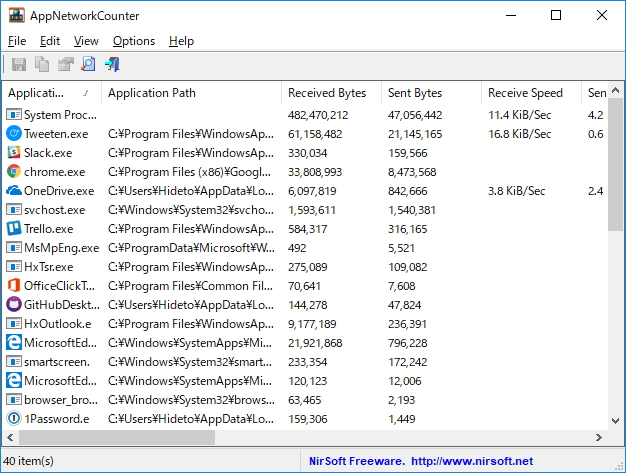This screenshot has width=626, height=473.
Task: Select svchost.exe path C:¥Windows¥System32¥svcho...
Action: click(x=191, y=210)
